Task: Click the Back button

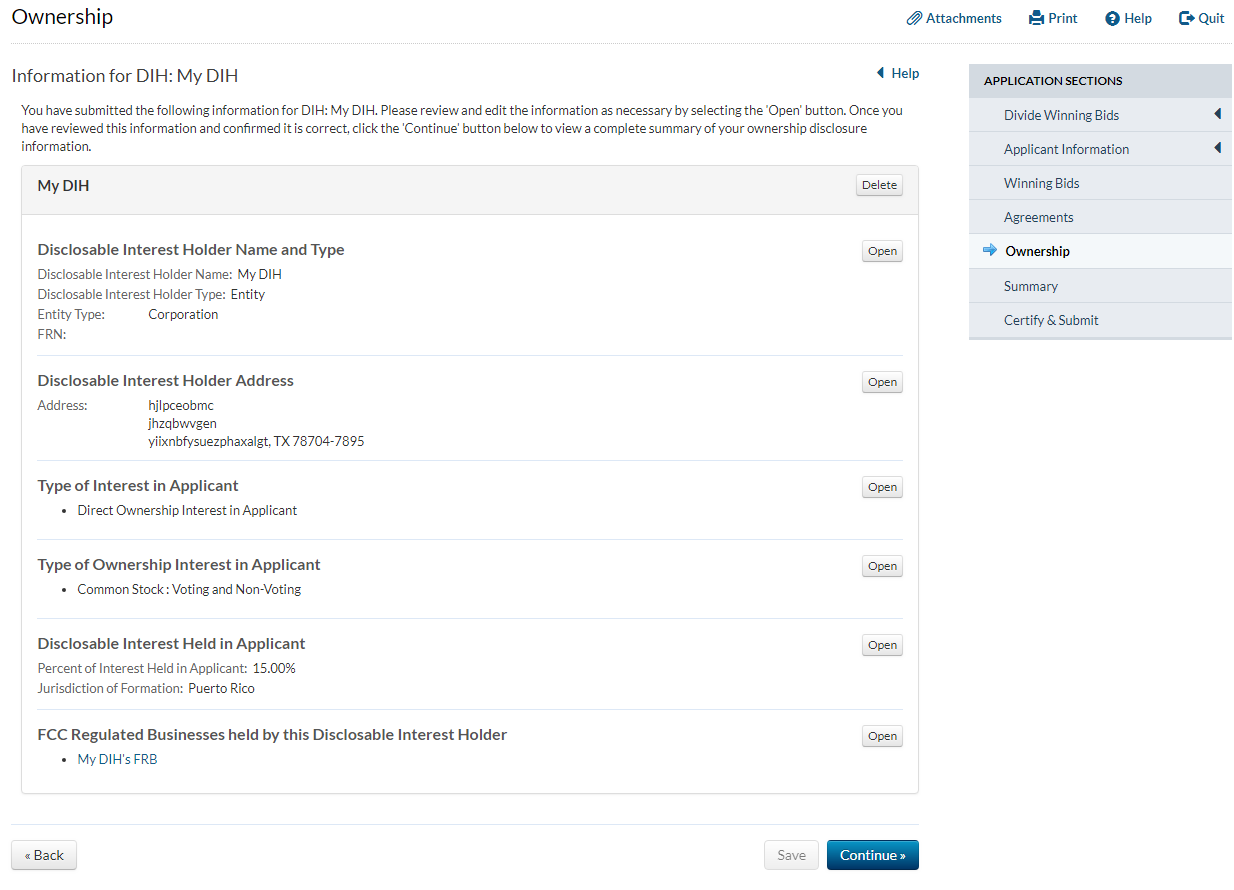Action: tap(44, 855)
